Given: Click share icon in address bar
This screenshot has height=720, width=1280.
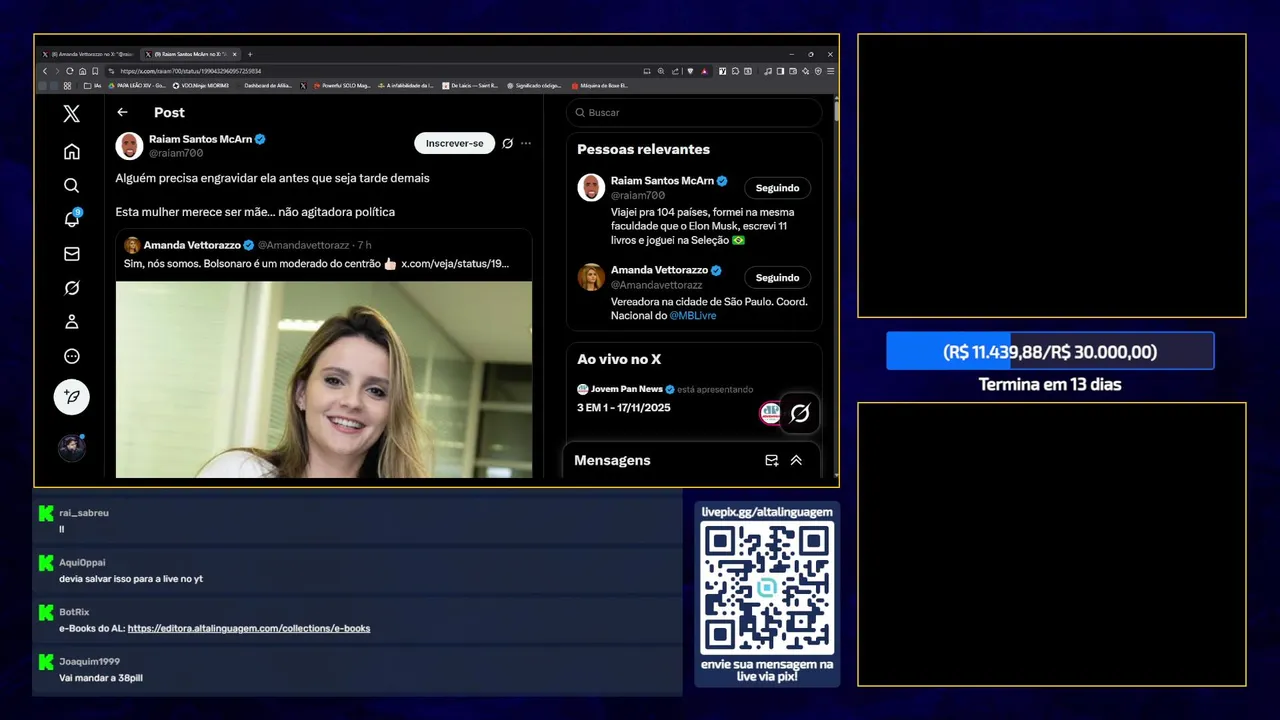Looking at the screenshot, I should click(x=675, y=71).
